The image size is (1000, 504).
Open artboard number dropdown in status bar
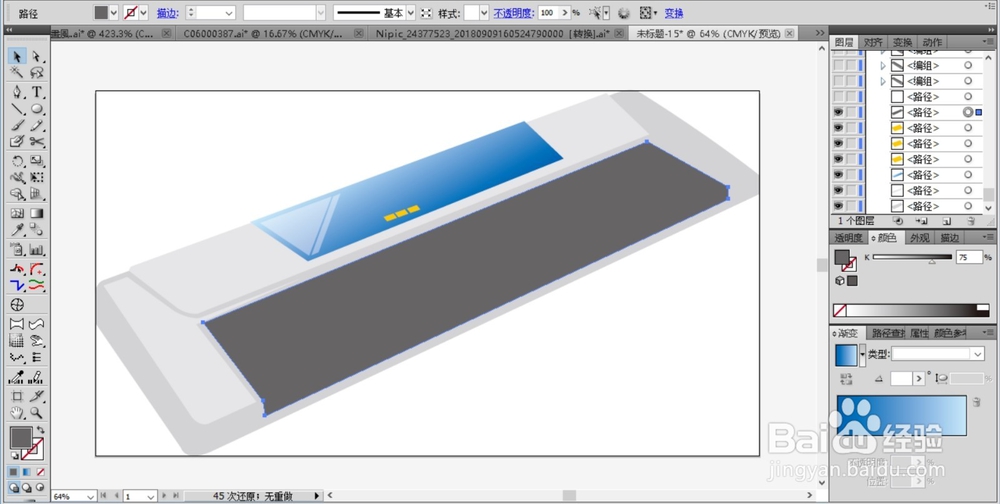pyautogui.click(x=151, y=496)
